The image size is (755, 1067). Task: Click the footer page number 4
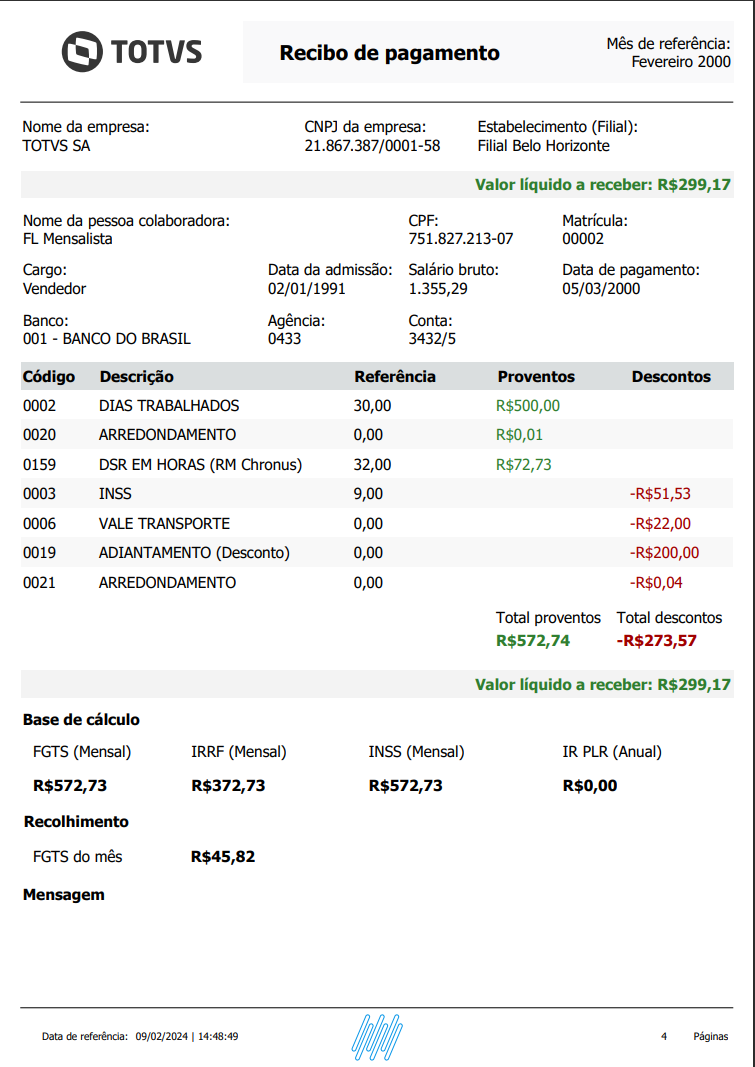664,1036
